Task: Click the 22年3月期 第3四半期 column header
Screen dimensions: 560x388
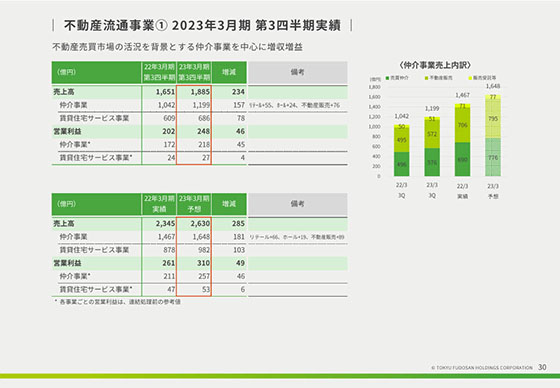Action: click(159, 72)
